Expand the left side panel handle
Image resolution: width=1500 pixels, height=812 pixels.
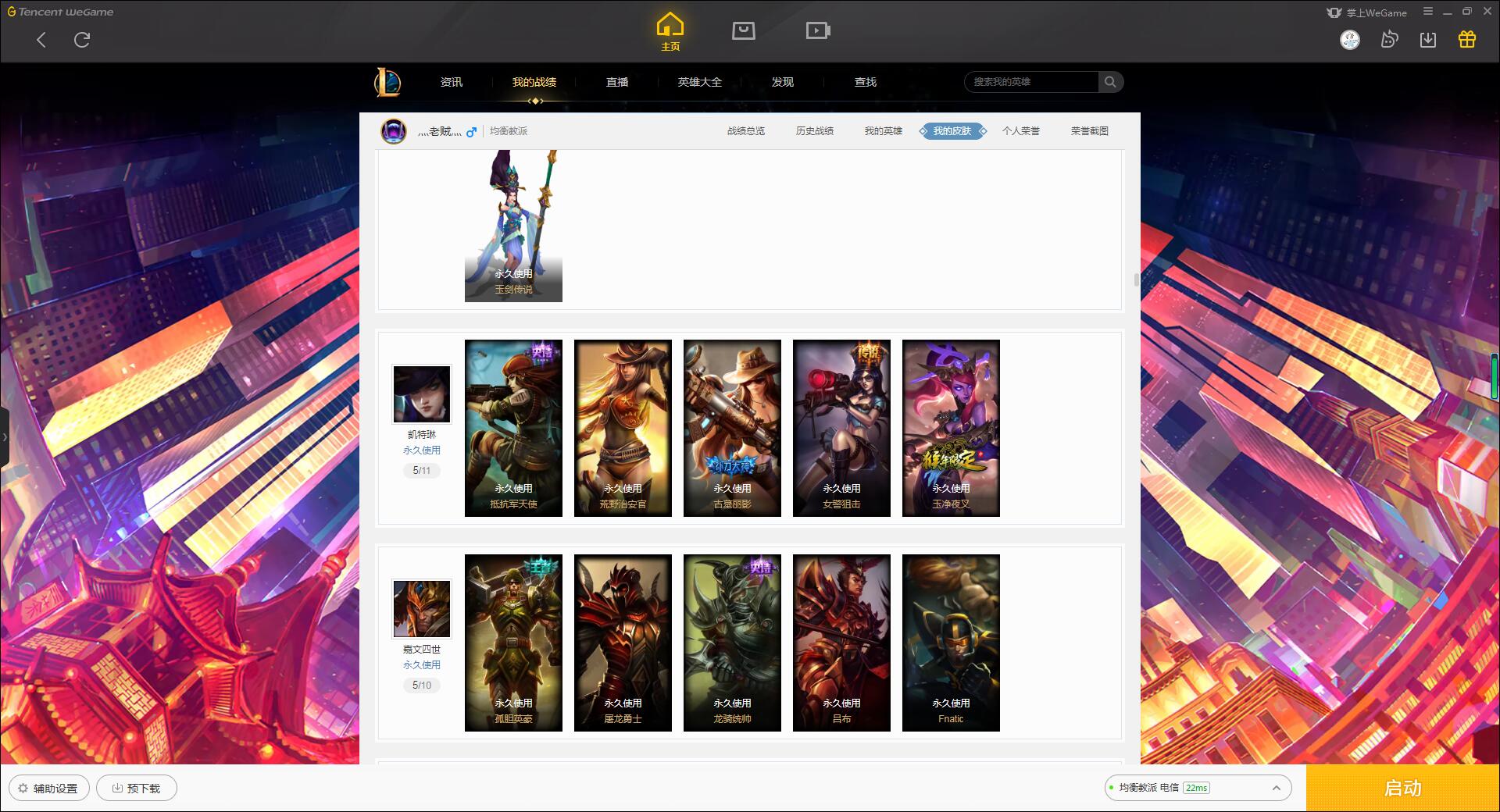[x=4, y=437]
